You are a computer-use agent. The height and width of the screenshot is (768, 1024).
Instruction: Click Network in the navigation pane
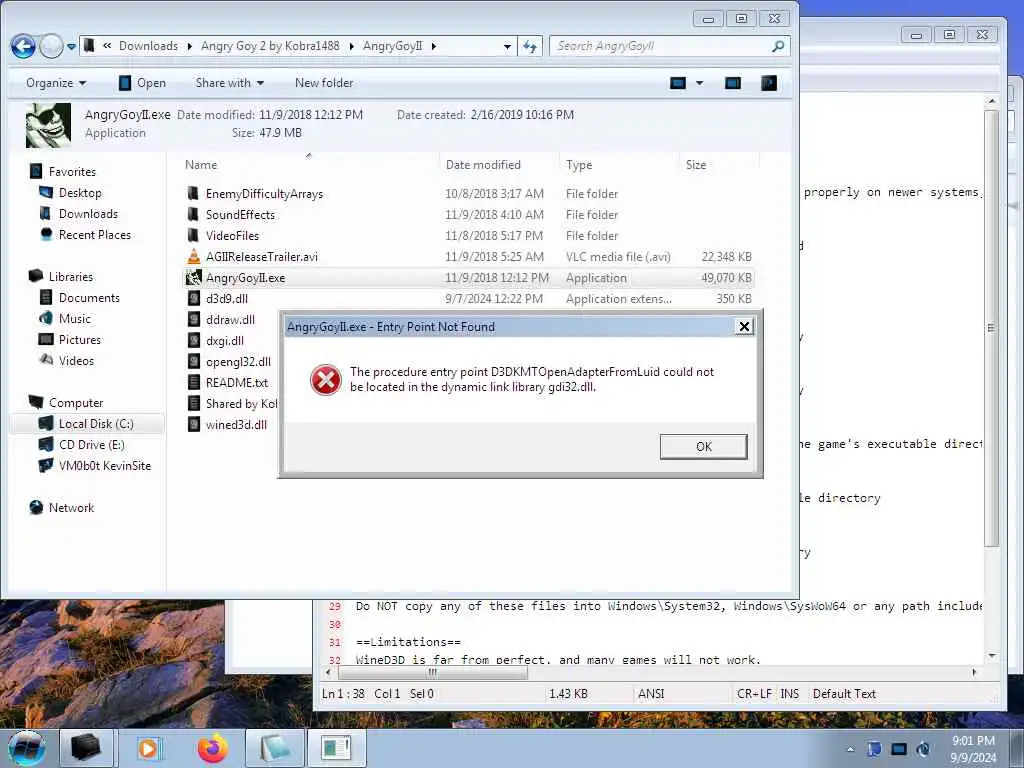point(71,508)
